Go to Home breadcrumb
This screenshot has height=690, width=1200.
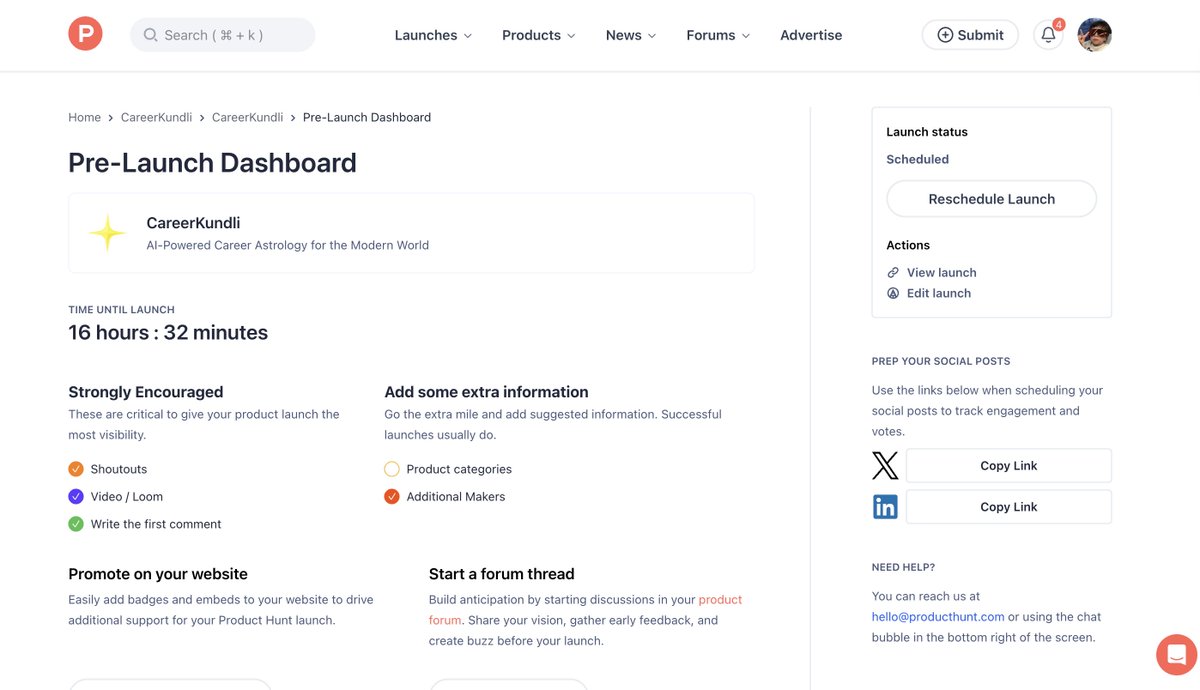pos(84,117)
